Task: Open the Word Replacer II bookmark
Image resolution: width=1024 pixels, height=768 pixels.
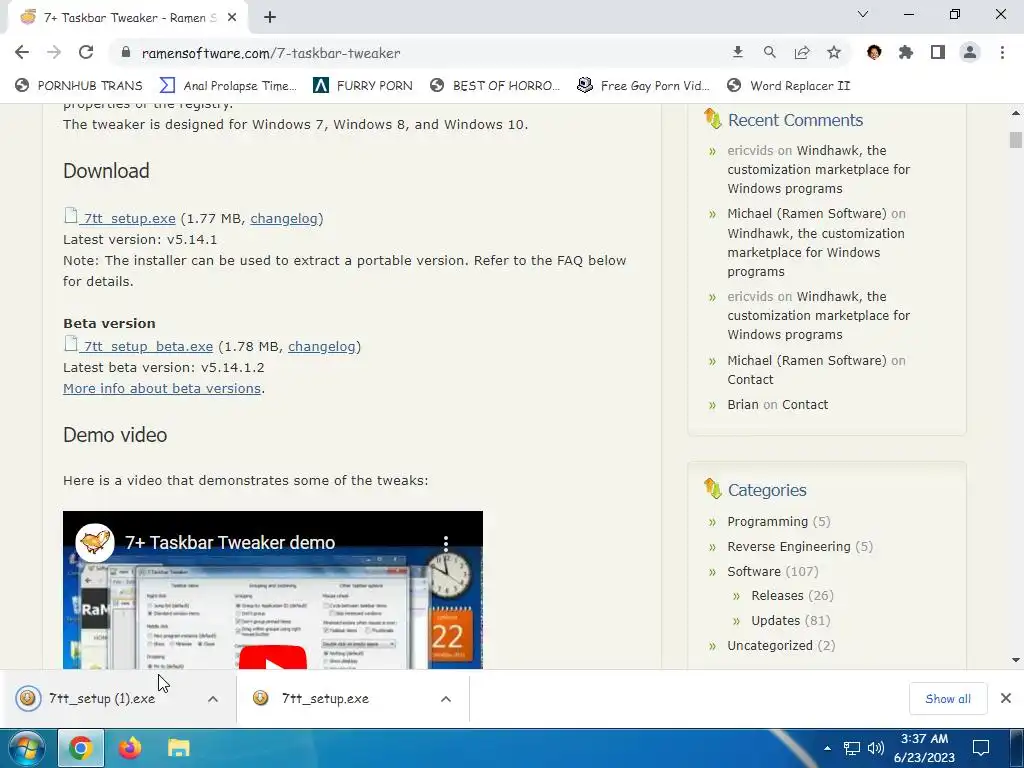Action: pyautogui.click(x=788, y=86)
